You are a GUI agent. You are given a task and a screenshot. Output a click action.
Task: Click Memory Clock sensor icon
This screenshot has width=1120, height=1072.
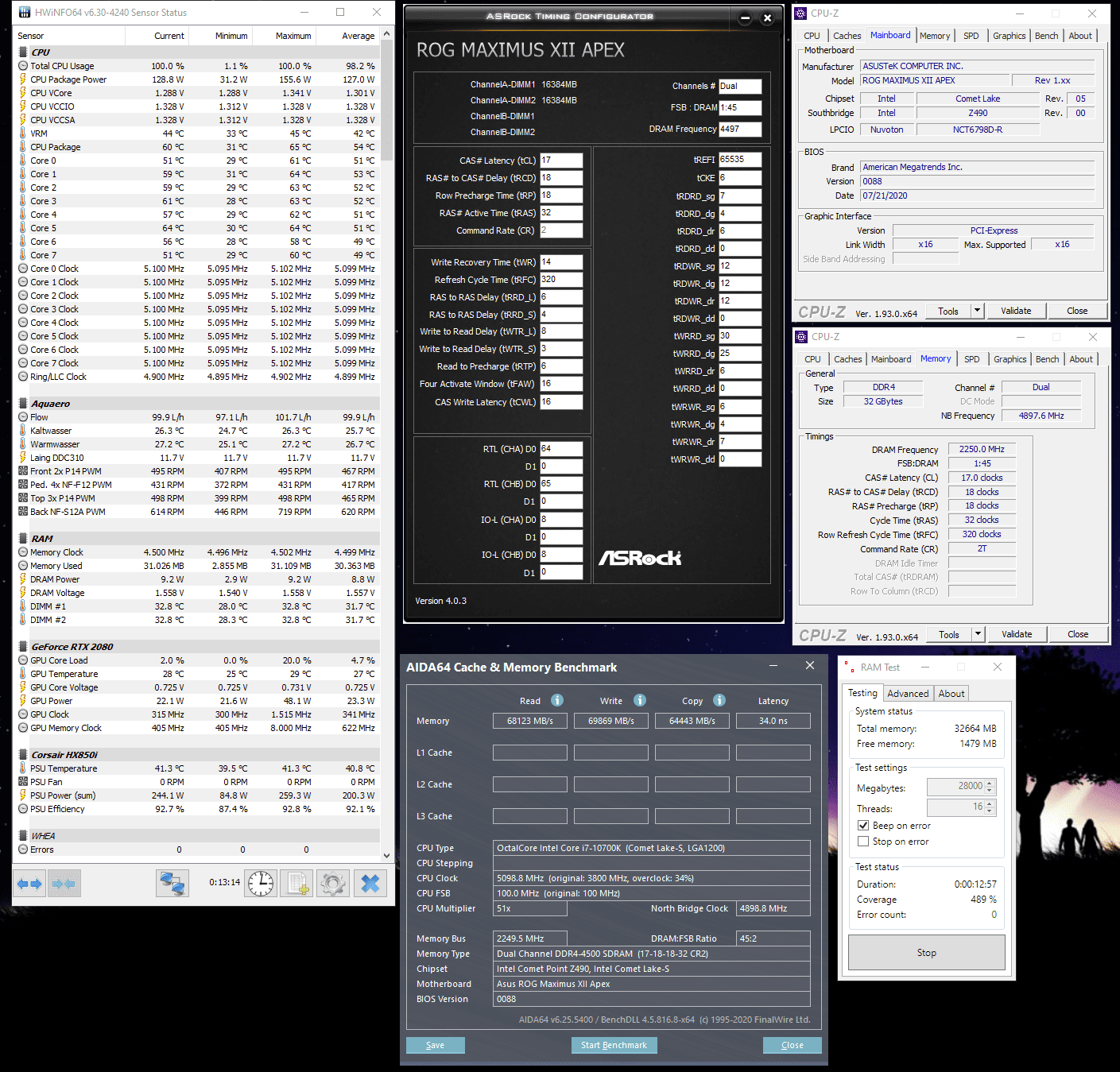pos(23,552)
